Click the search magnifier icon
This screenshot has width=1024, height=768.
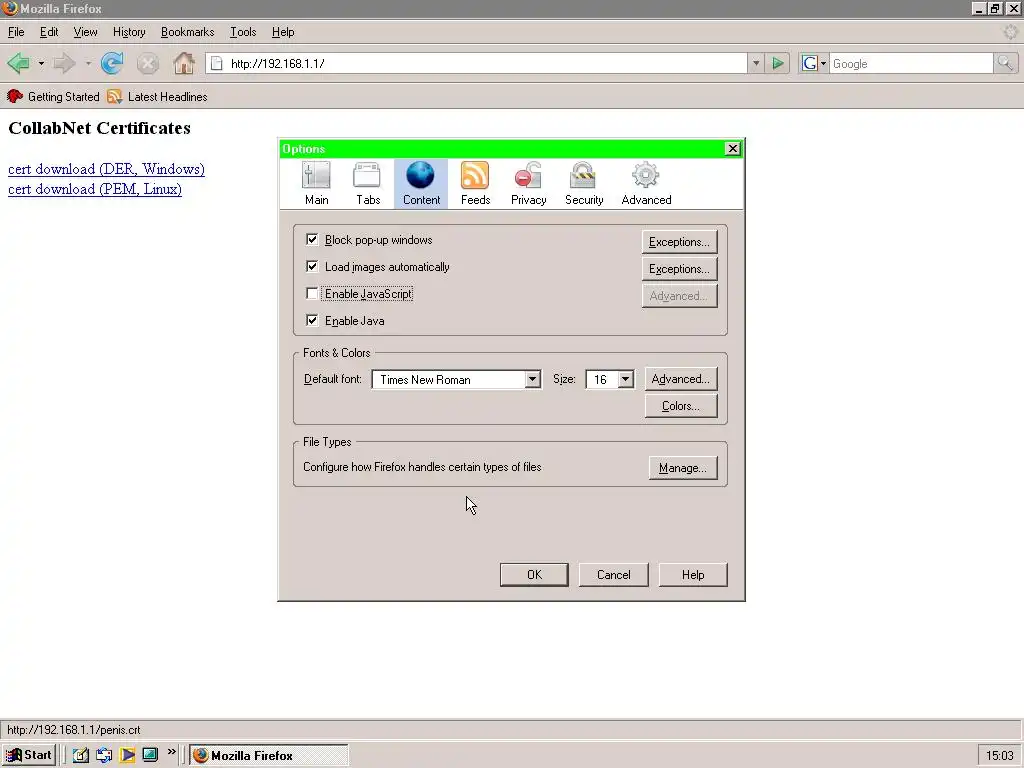(1004, 63)
